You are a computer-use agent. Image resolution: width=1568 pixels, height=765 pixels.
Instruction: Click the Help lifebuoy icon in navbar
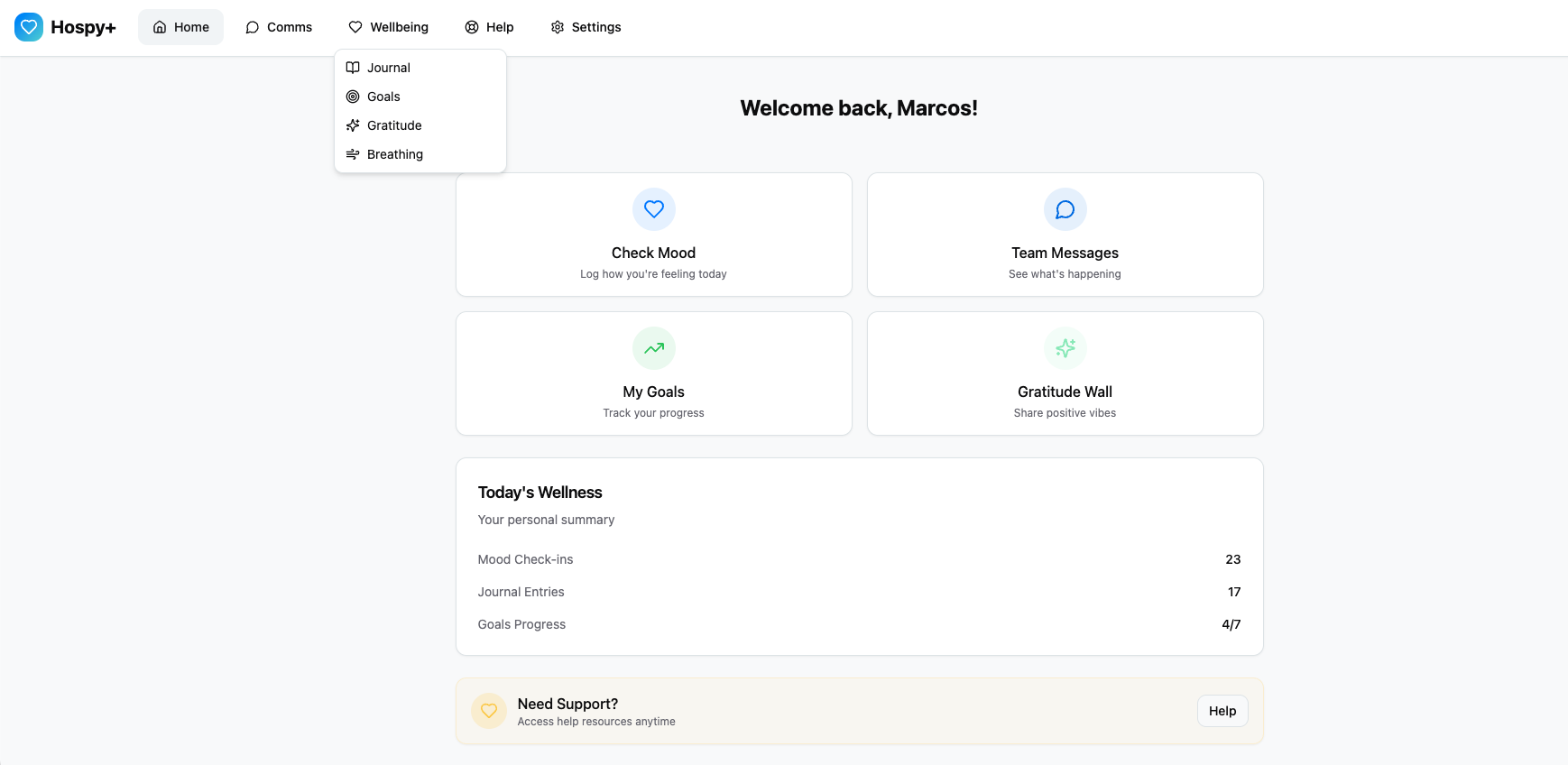click(x=472, y=27)
